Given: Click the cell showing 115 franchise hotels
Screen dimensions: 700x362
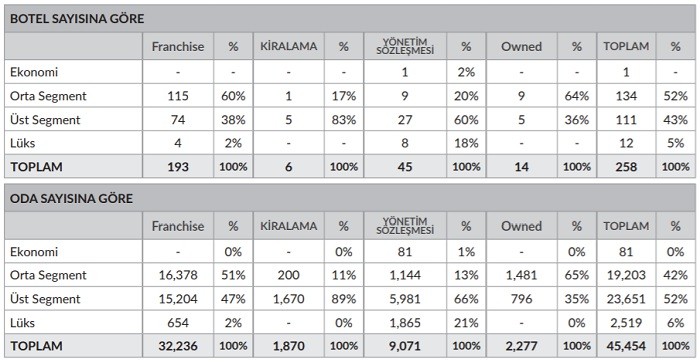Looking at the screenshot, I should click(178, 96).
